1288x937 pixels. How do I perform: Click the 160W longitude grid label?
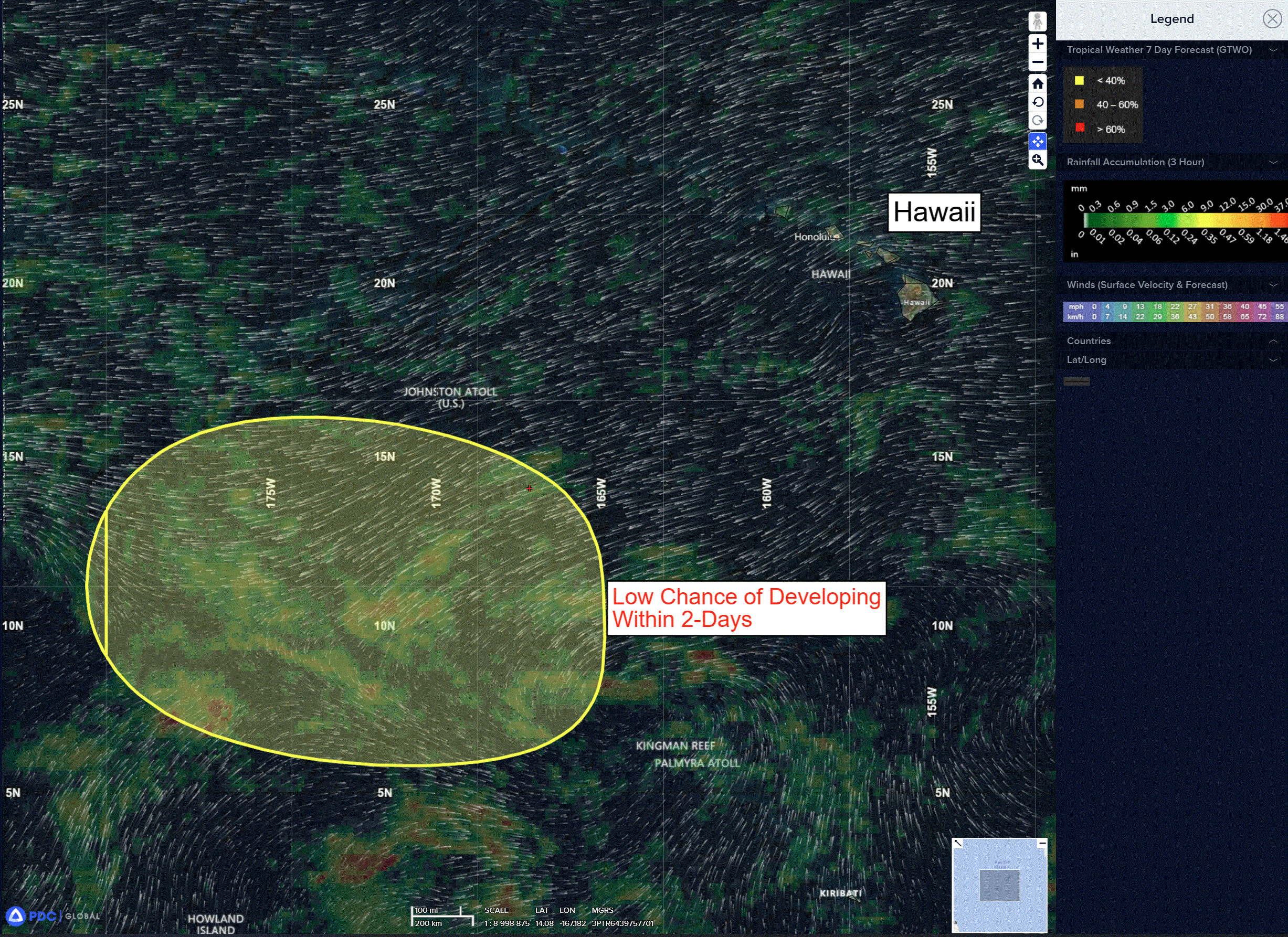[x=766, y=492]
